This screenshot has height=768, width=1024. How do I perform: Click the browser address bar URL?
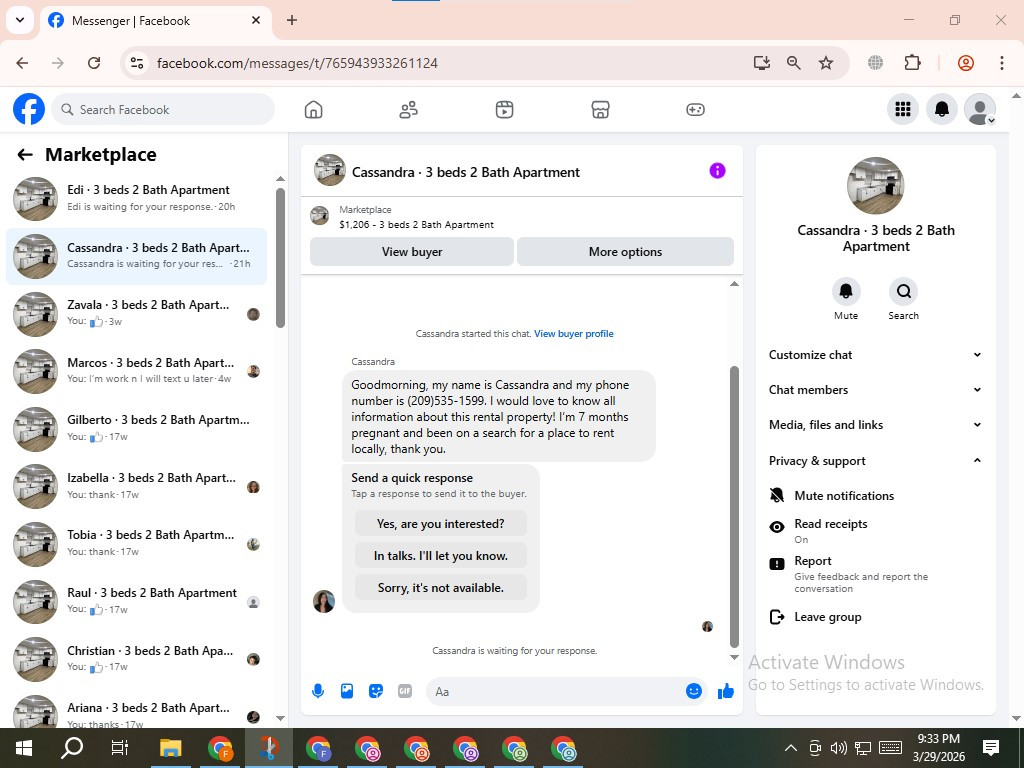[x=297, y=63]
